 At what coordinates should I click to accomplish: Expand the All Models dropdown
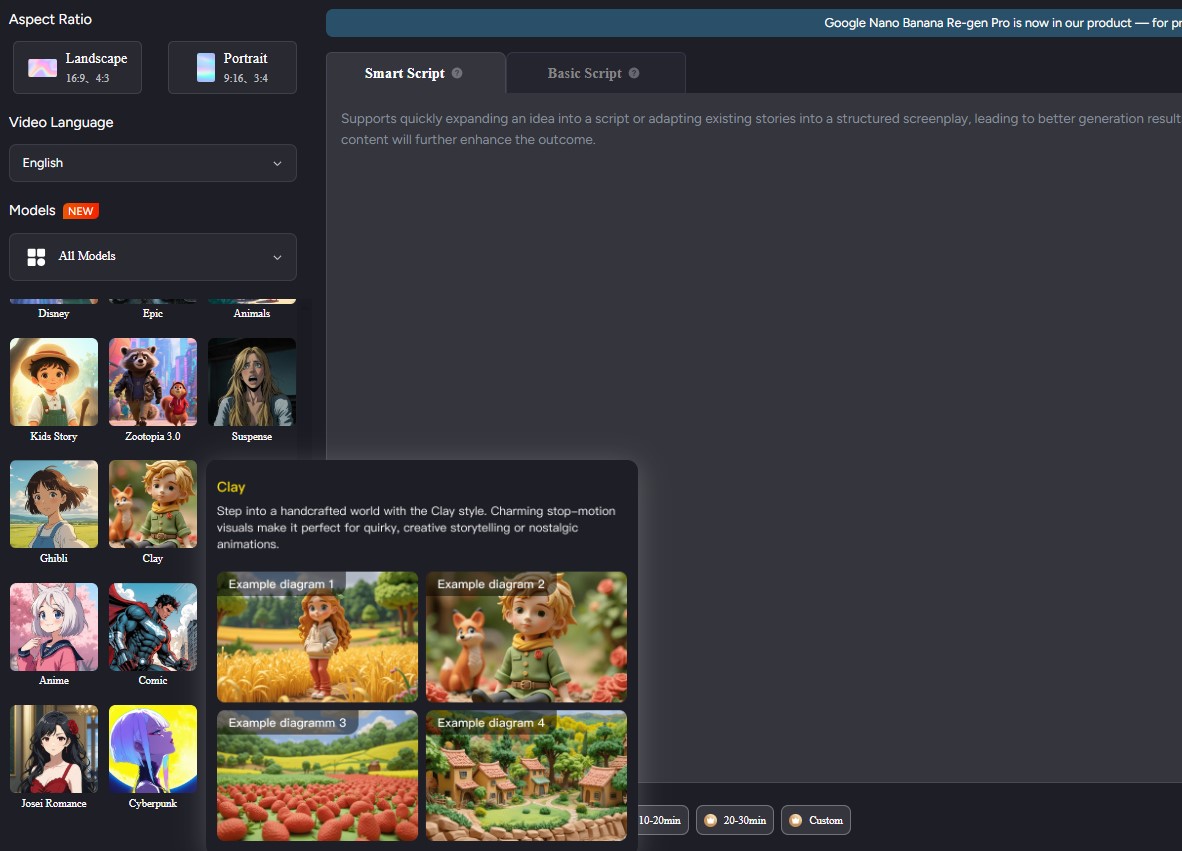pos(152,257)
